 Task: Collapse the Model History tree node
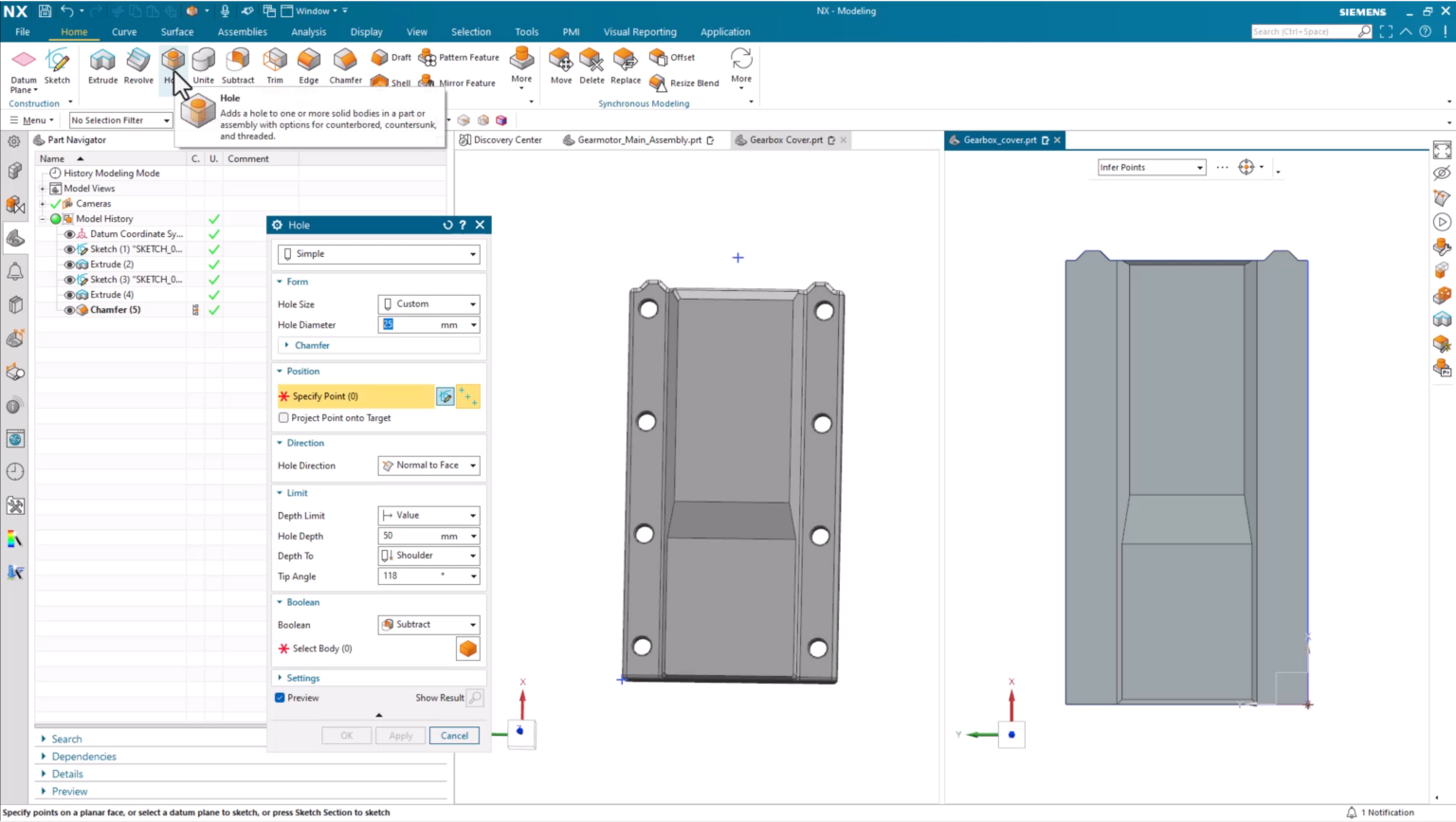(44, 218)
